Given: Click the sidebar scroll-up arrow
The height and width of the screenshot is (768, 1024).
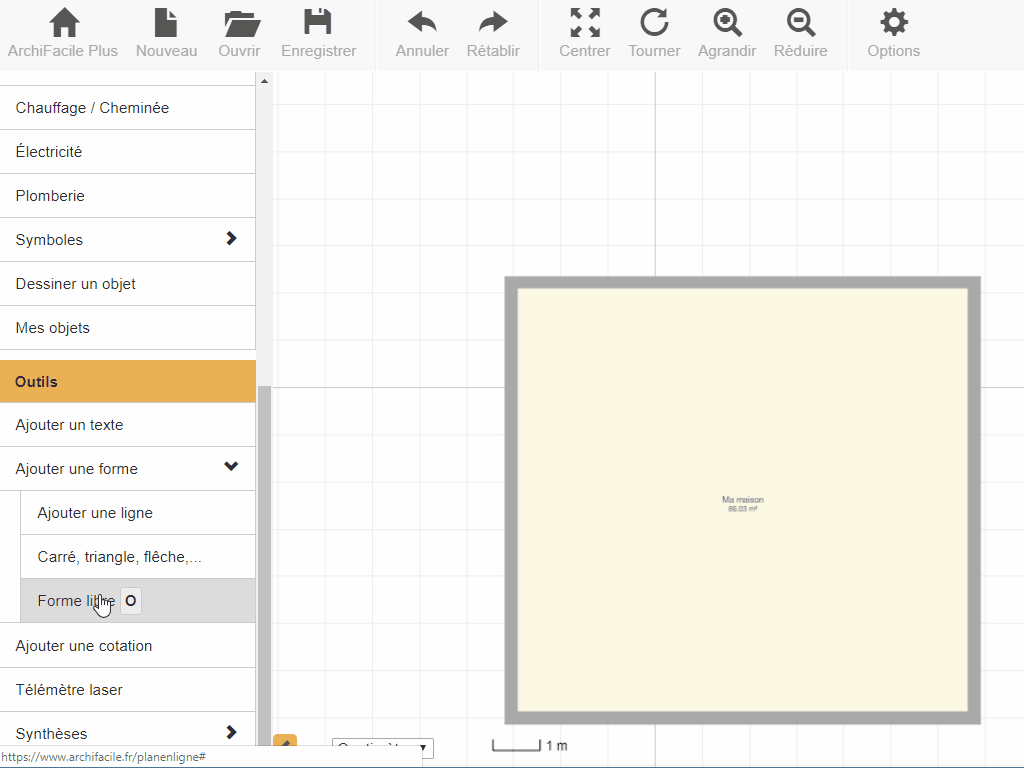Looking at the screenshot, I should click(264, 81).
